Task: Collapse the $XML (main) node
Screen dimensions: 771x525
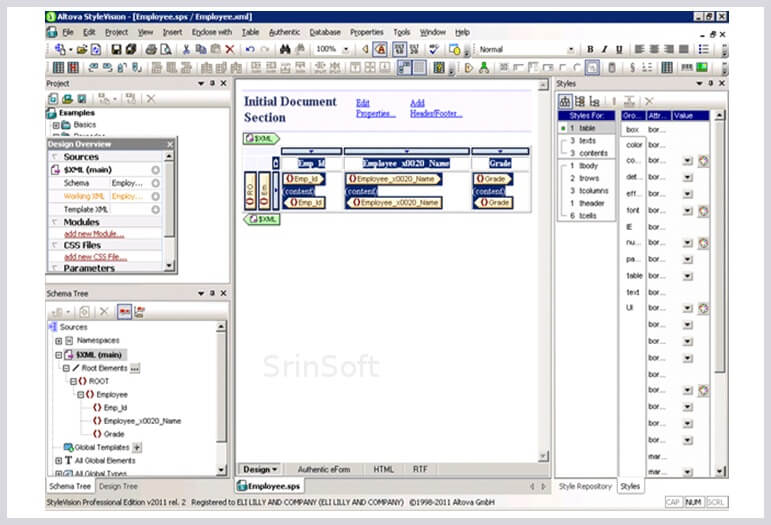Action: pos(59,355)
